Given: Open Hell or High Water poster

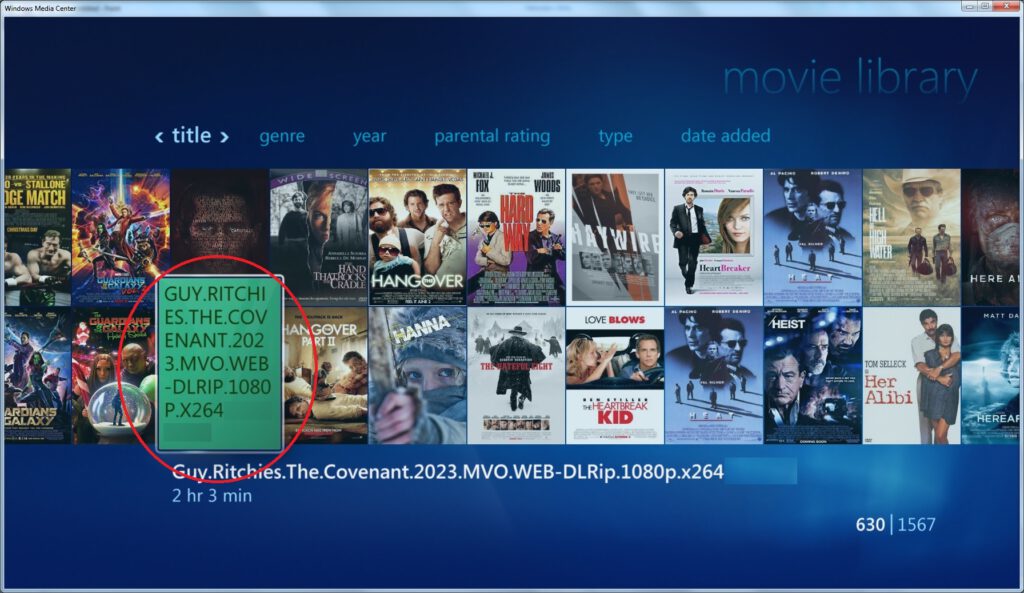Looking at the screenshot, I should coord(912,237).
